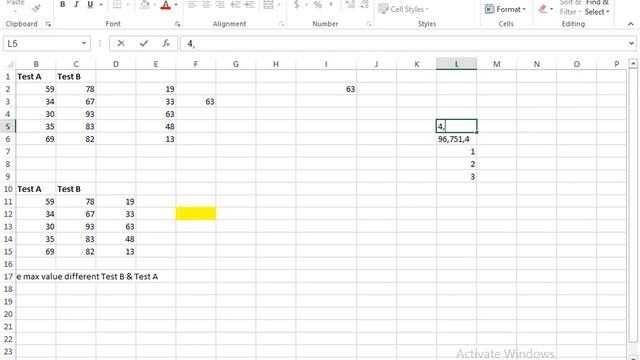Collapse the ribbon
Image resolution: width=640 pixels, height=360 pixels.
[x=631, y=24]
